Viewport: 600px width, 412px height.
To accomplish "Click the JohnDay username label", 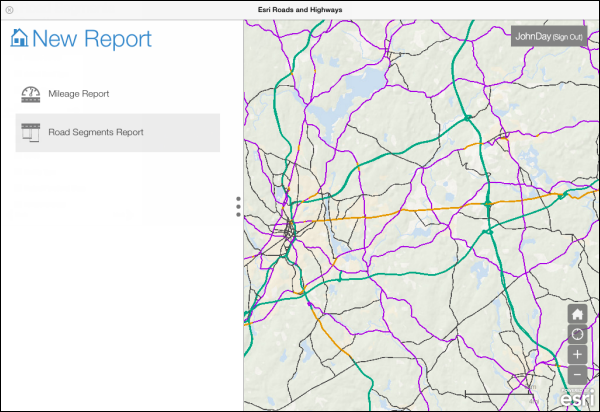I will coord(532,37).
